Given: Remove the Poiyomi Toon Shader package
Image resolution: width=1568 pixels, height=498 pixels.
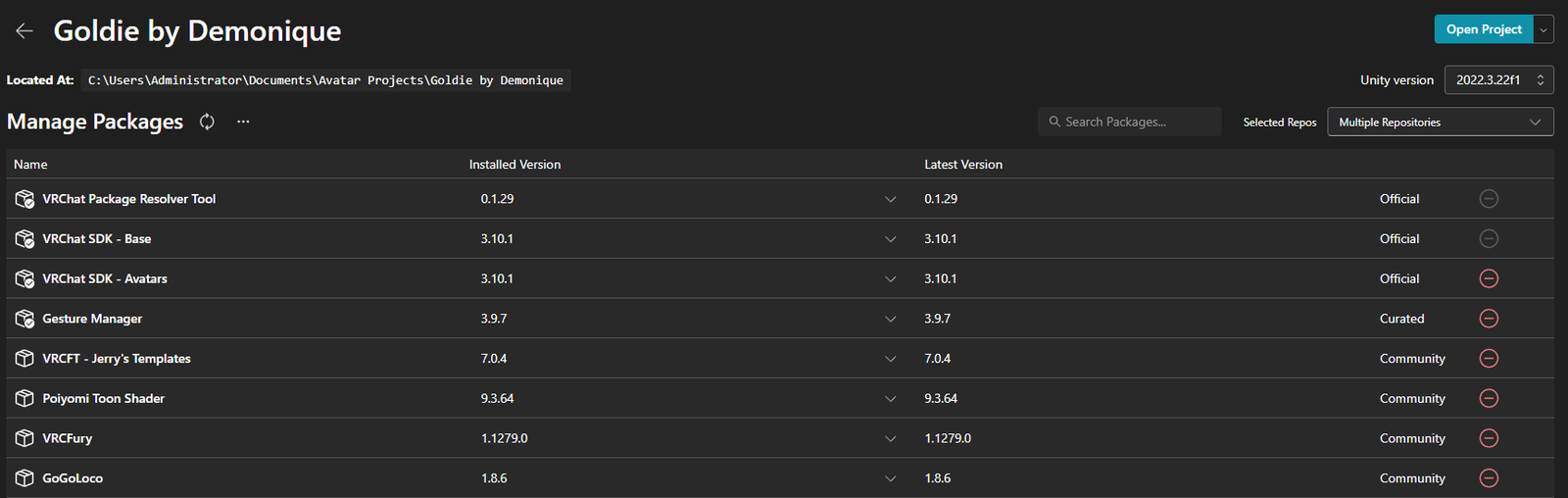Looking at the screenshot, I should [1488, 398].
